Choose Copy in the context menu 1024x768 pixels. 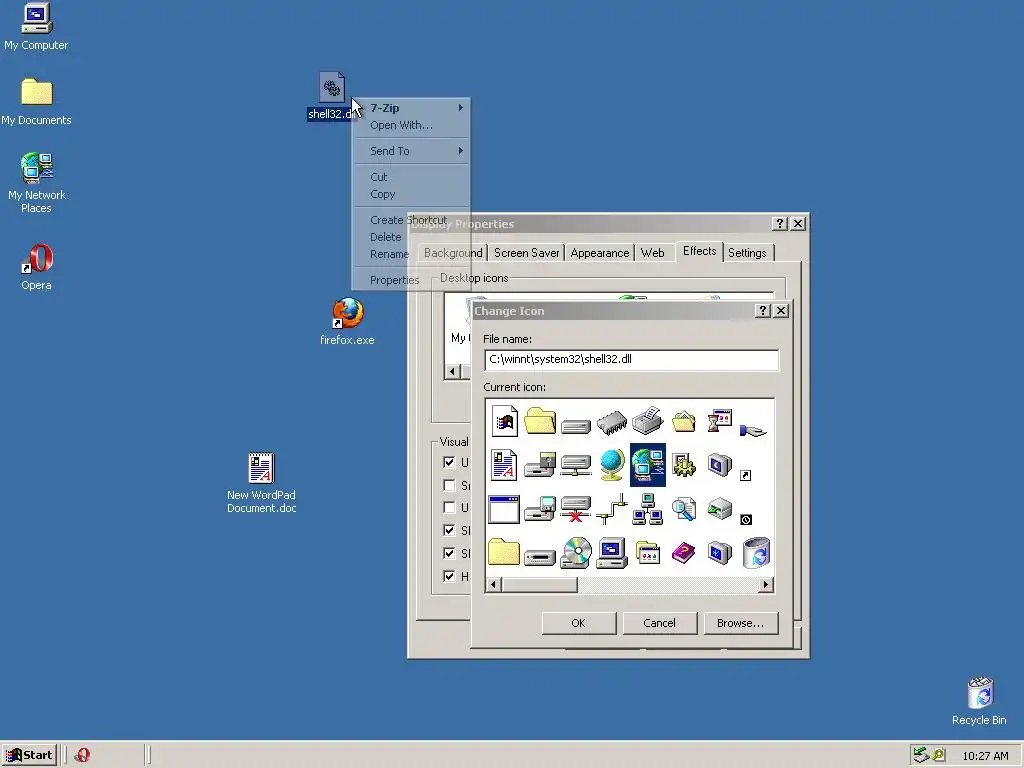(x=411, y=194)
